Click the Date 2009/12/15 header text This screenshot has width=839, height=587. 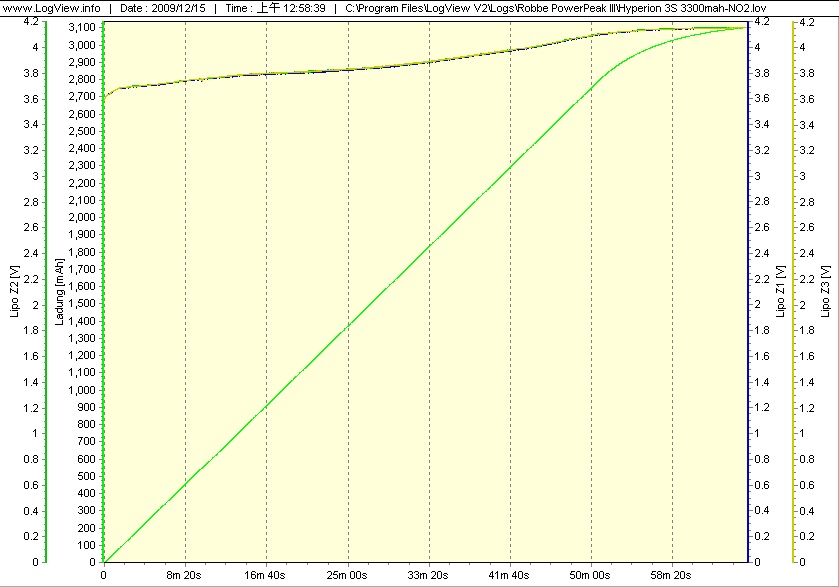click(161, 7)
